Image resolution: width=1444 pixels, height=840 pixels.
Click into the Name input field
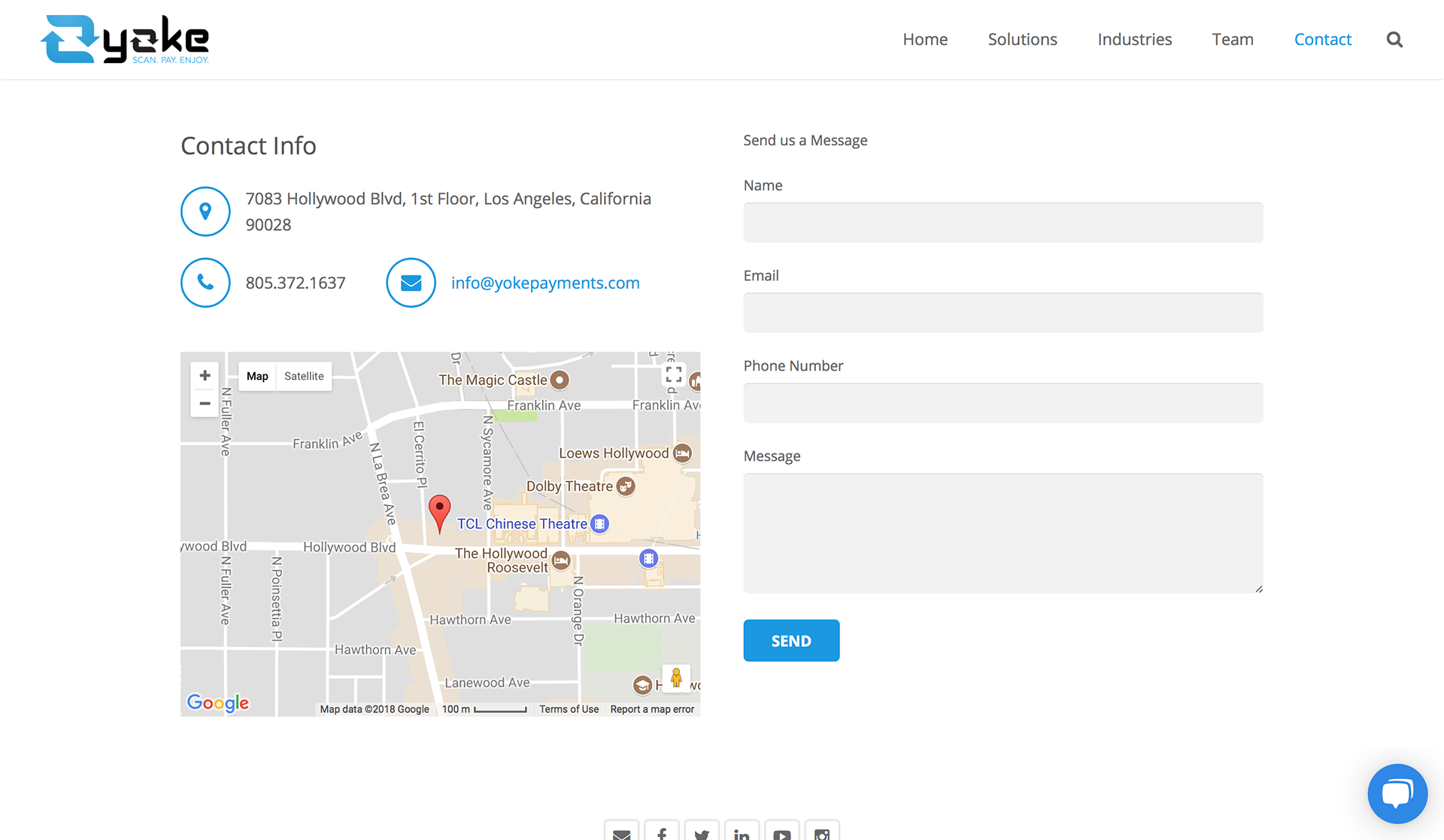(1003, 223)
